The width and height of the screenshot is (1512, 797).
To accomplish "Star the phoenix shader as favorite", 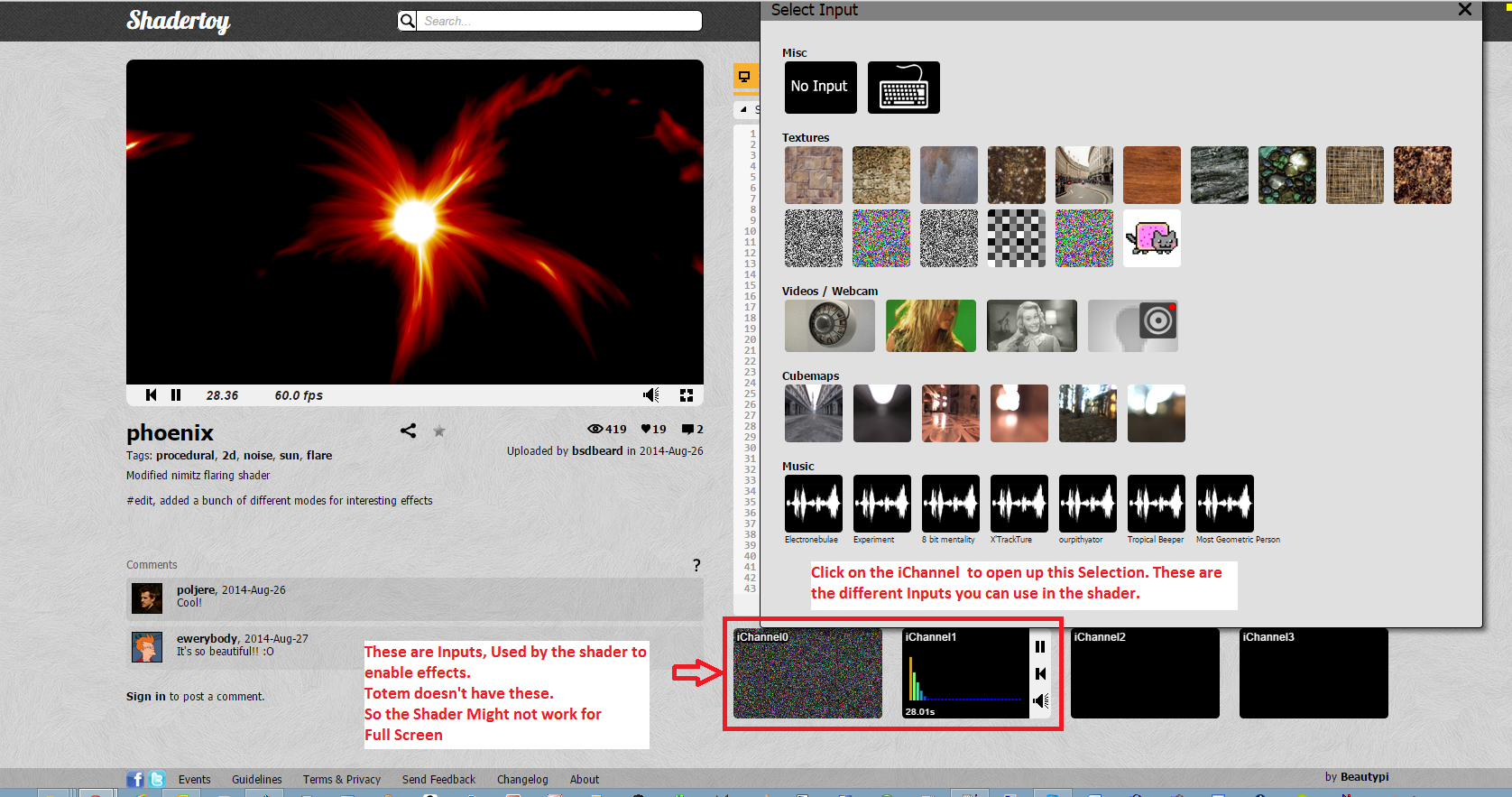I will [439, 431].
